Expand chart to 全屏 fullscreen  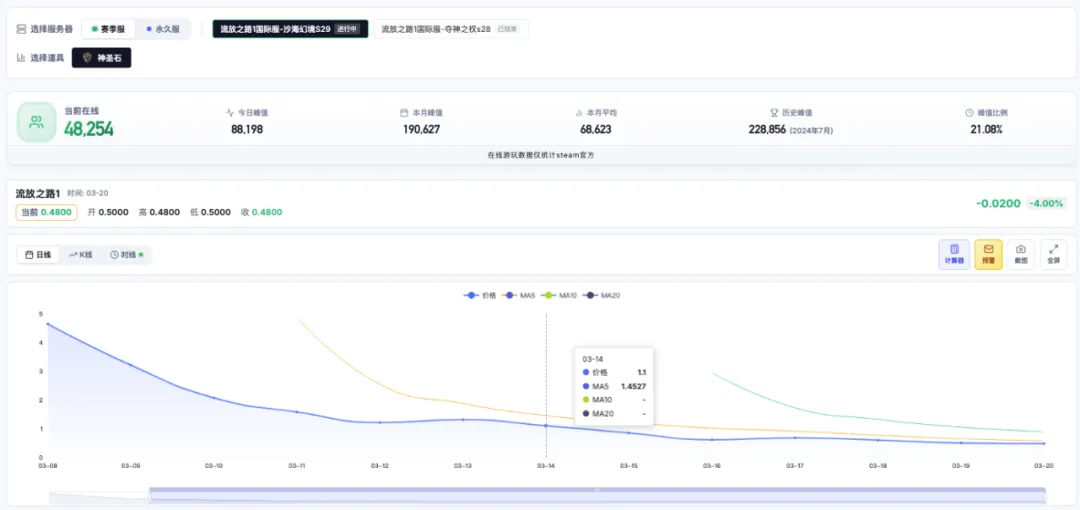(x=1053, y=254)
